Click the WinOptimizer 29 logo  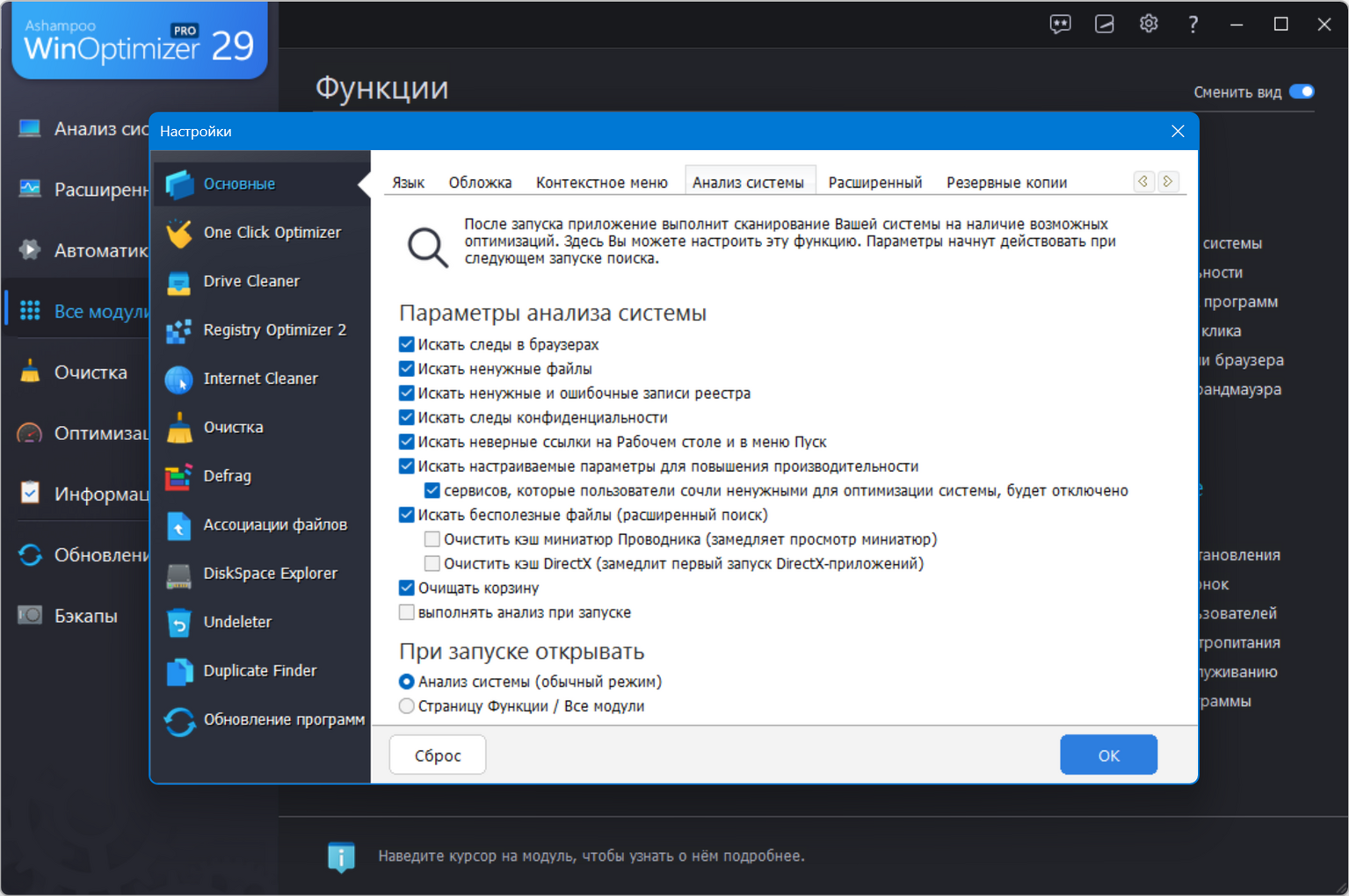coord(140,40)
